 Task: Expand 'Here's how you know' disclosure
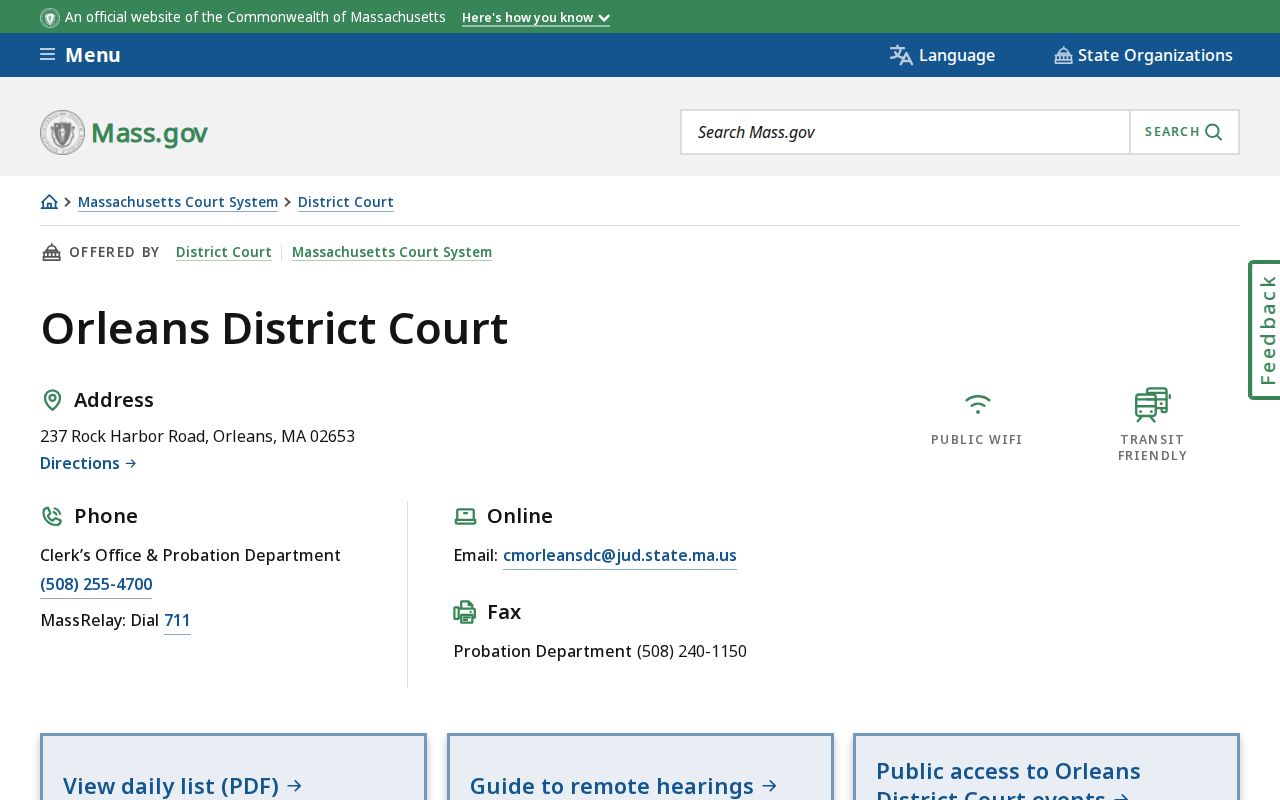click(536, 18)
